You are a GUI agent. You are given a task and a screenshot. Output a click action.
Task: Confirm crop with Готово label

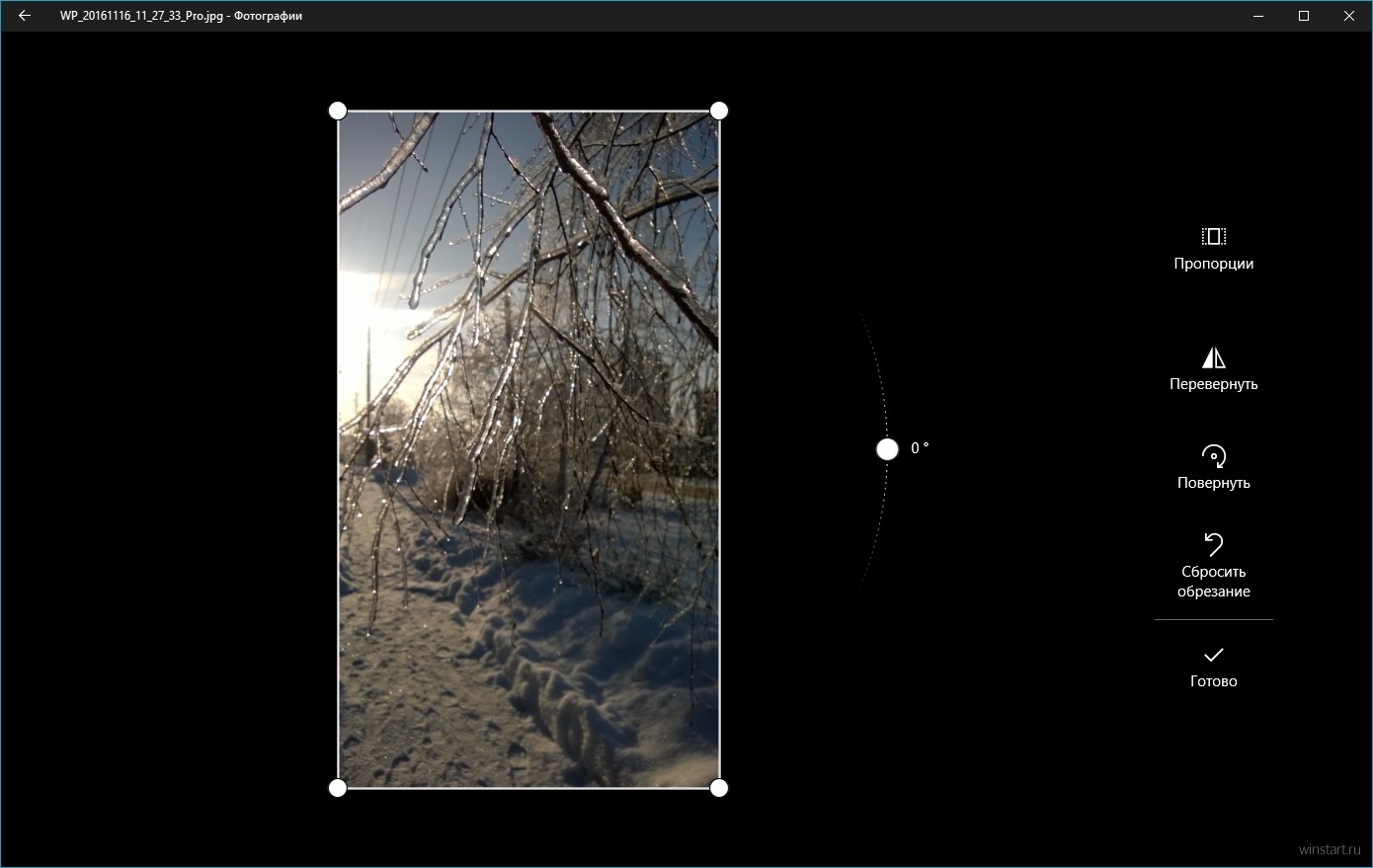coord(1213,681)
